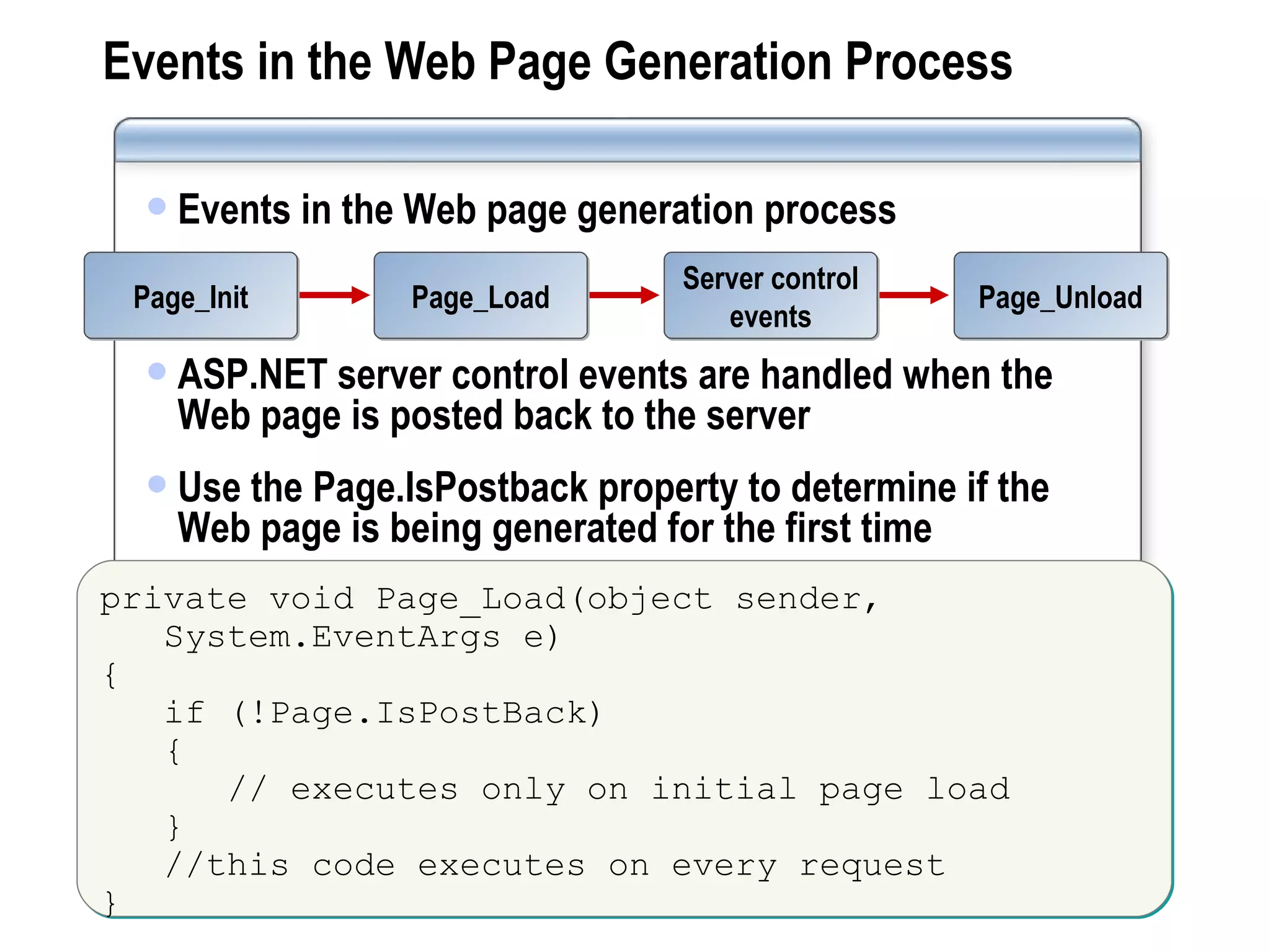Click bullet before ASP.NET server control text
The height and width of the screenshot is (952, 1270).
point(158,371)
